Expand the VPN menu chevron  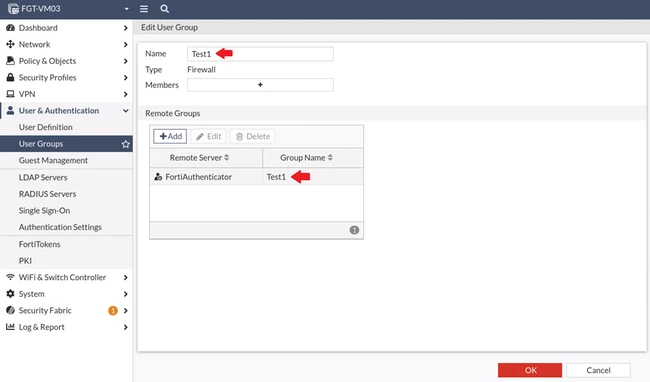126,94
